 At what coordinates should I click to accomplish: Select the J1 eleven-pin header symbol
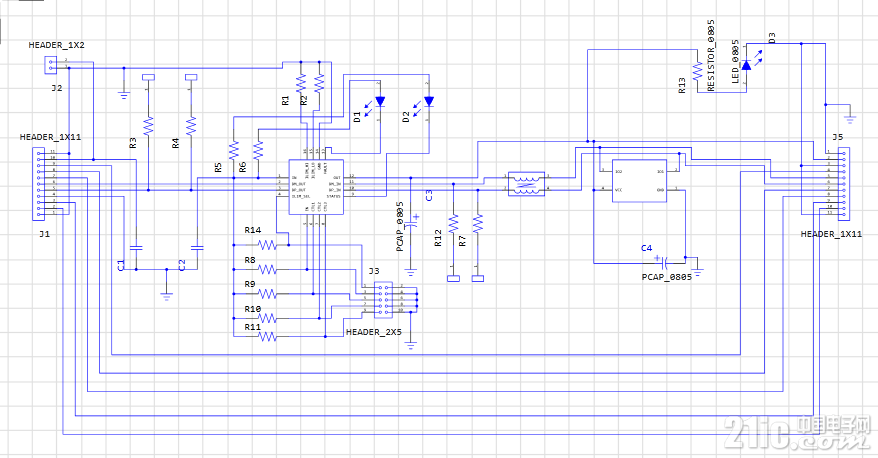click(39, 183)
